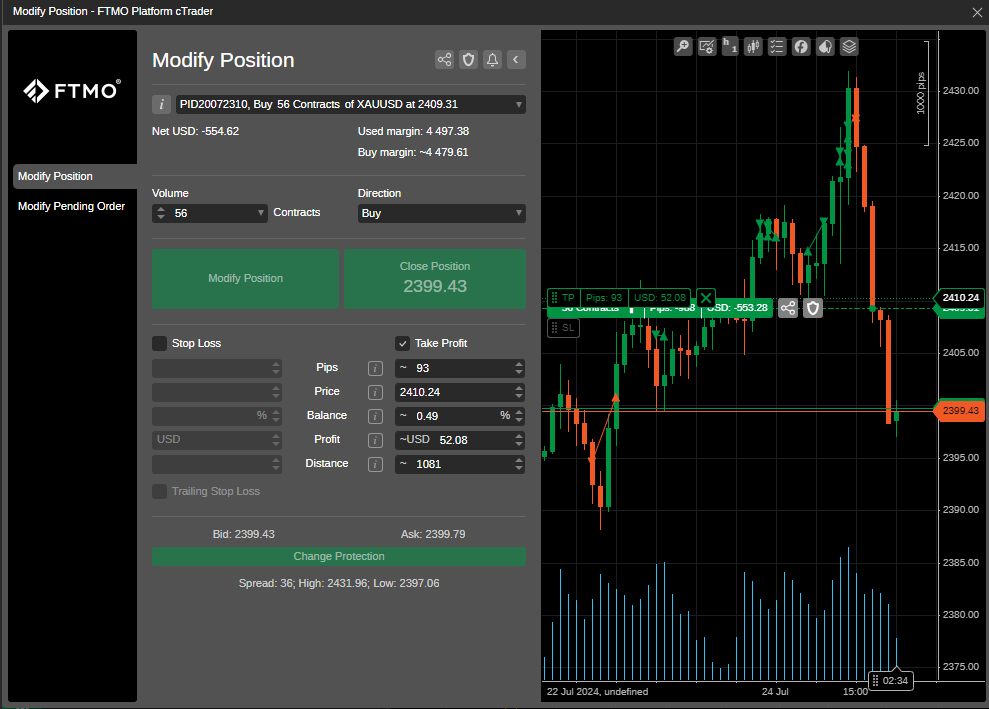
Task: Click Take Profit Pips 93 spinner arrows
Action: [x=518, y=368]
